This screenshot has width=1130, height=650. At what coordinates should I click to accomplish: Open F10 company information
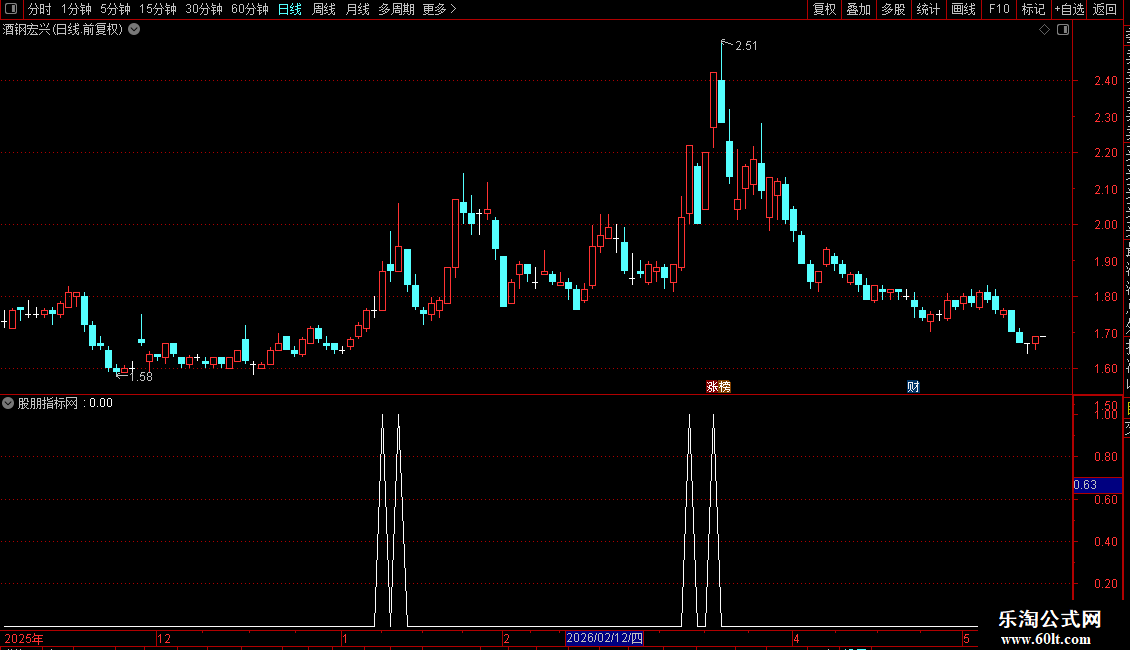tap(999, 9)
